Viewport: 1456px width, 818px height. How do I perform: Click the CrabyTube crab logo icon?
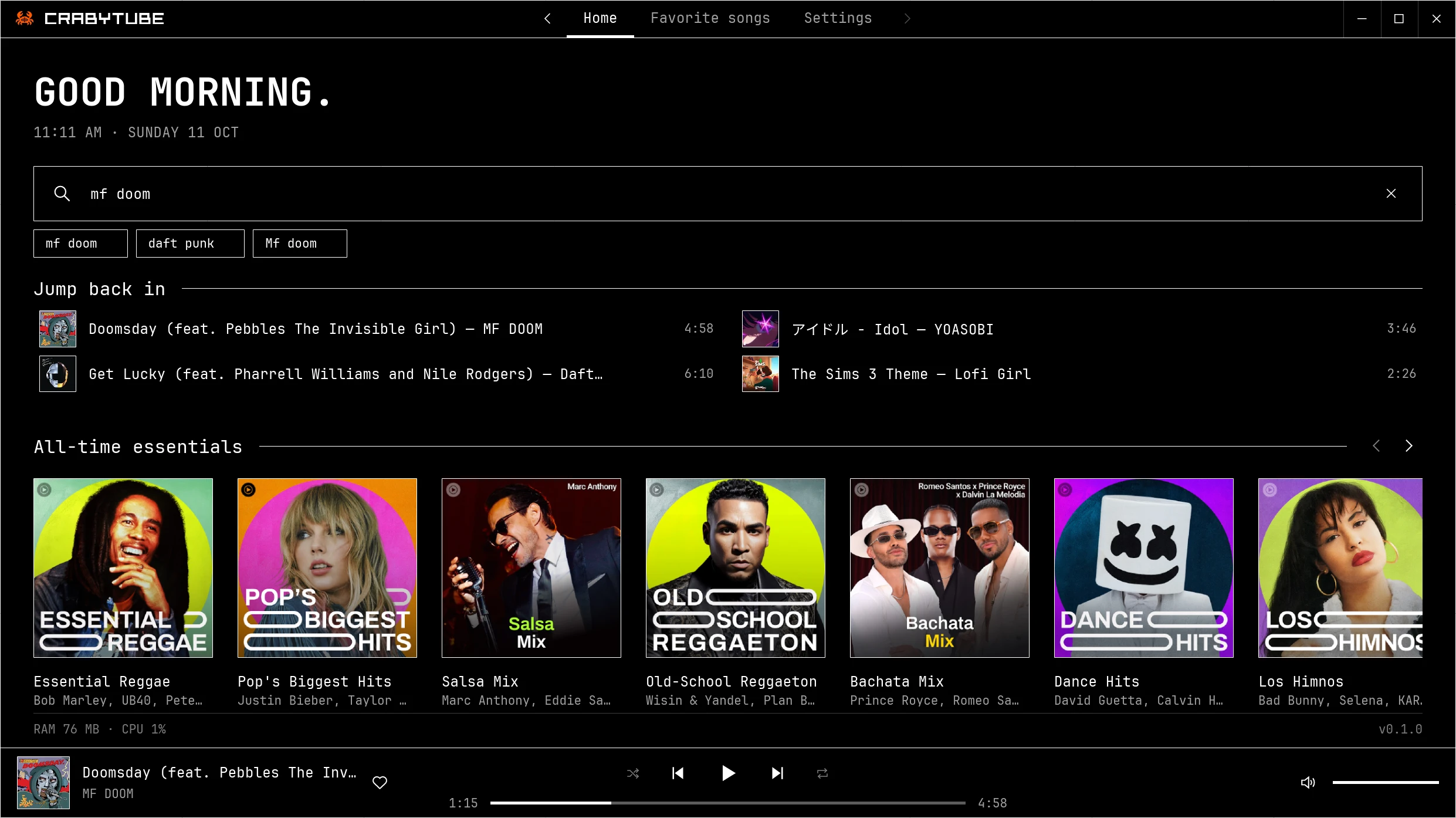pos(25,18)
